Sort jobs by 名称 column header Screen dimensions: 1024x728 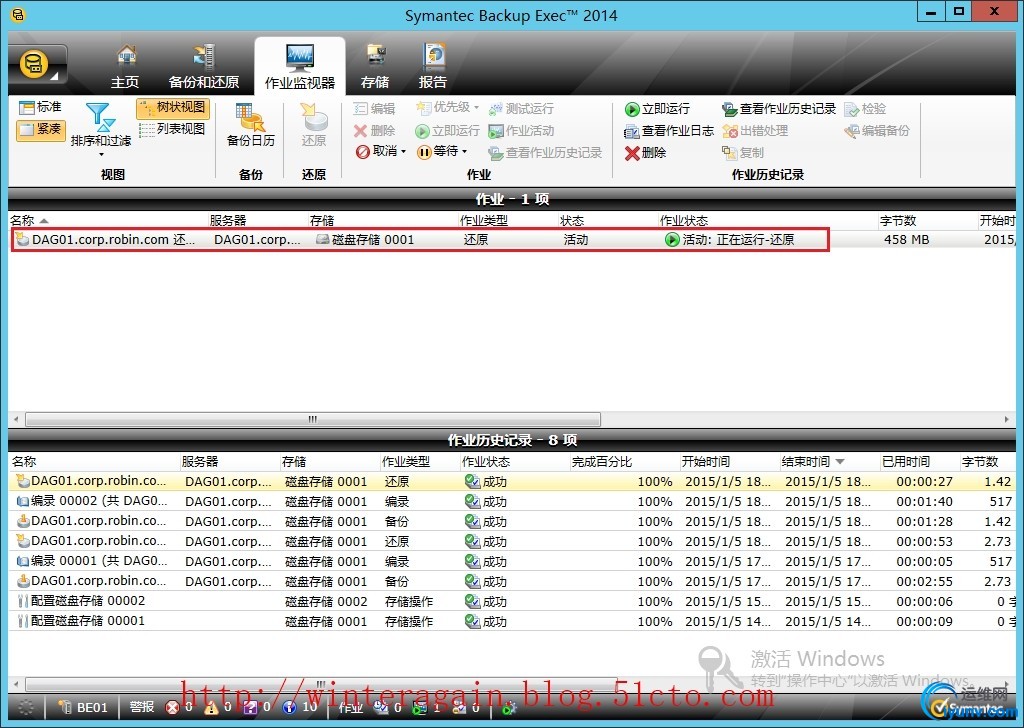point(108,221)
